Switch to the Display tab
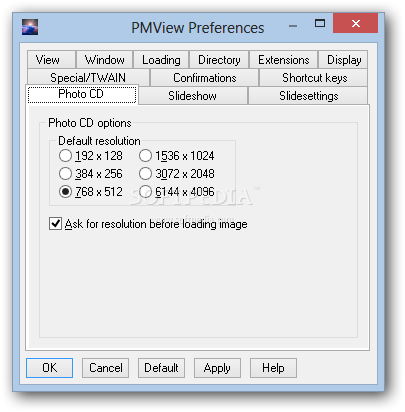 click(343, 60)
